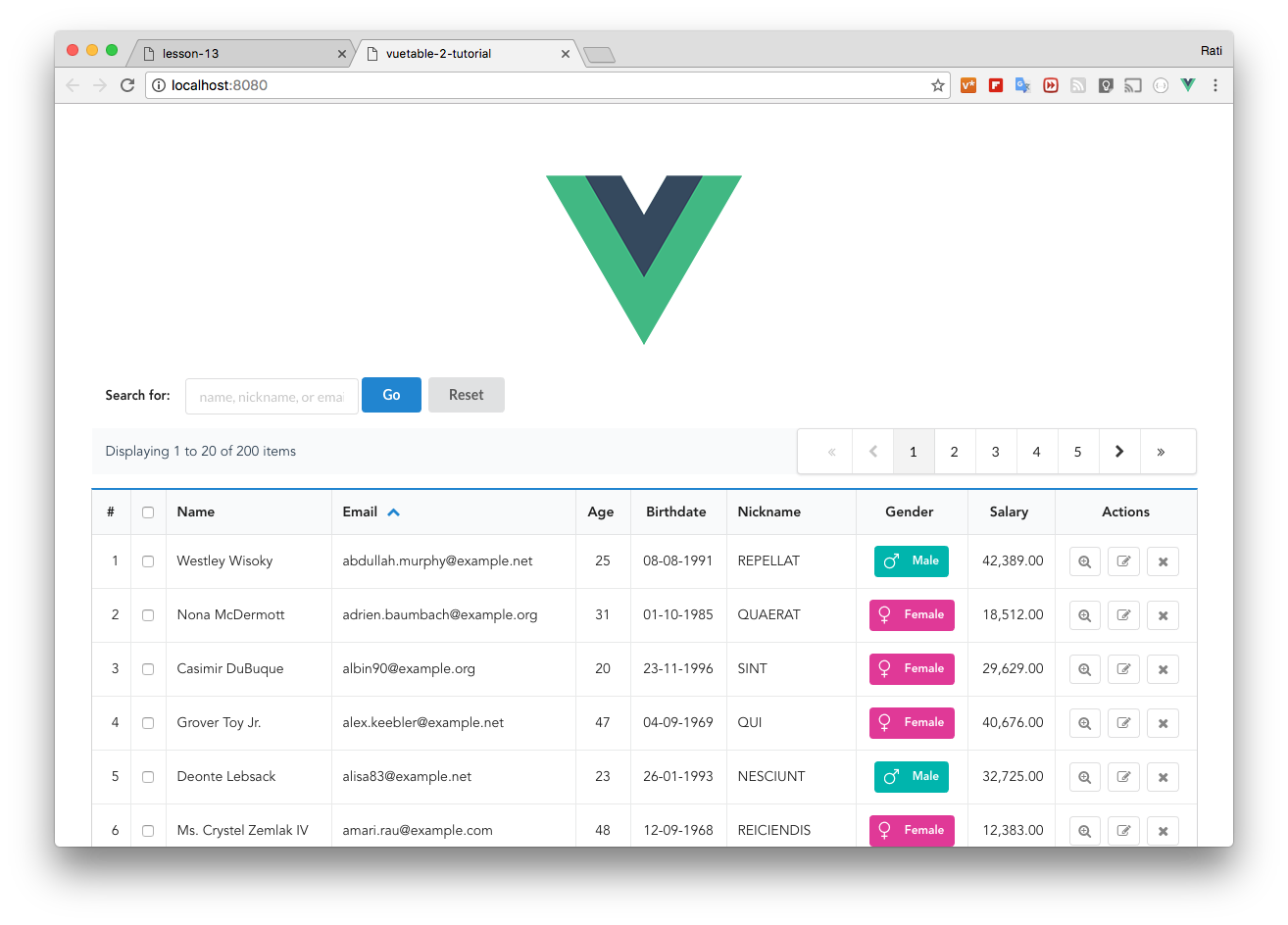The width and height of the screenshot is (1288, 925).
Task: Delete the Casimir DuBuque row
Action: (x=1163, y=669)
